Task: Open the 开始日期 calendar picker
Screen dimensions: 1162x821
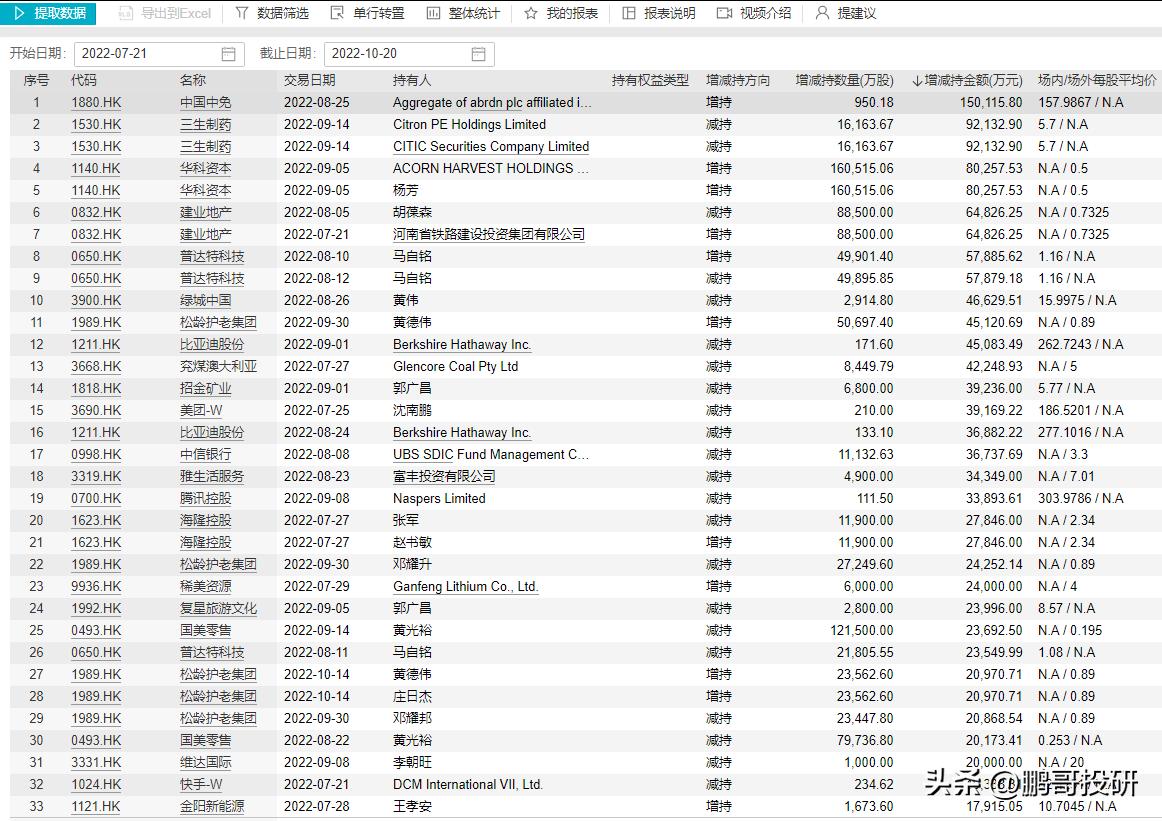Action: click(x=228, y=54)
